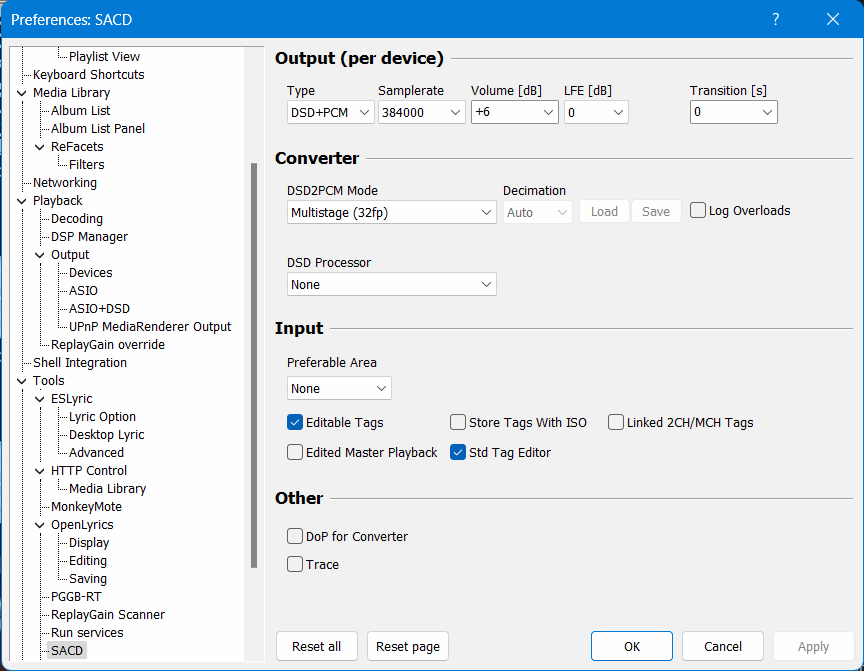This screenshot has width=864, height=671.
Task: Click the Reset page button
Action: [408, 646]
